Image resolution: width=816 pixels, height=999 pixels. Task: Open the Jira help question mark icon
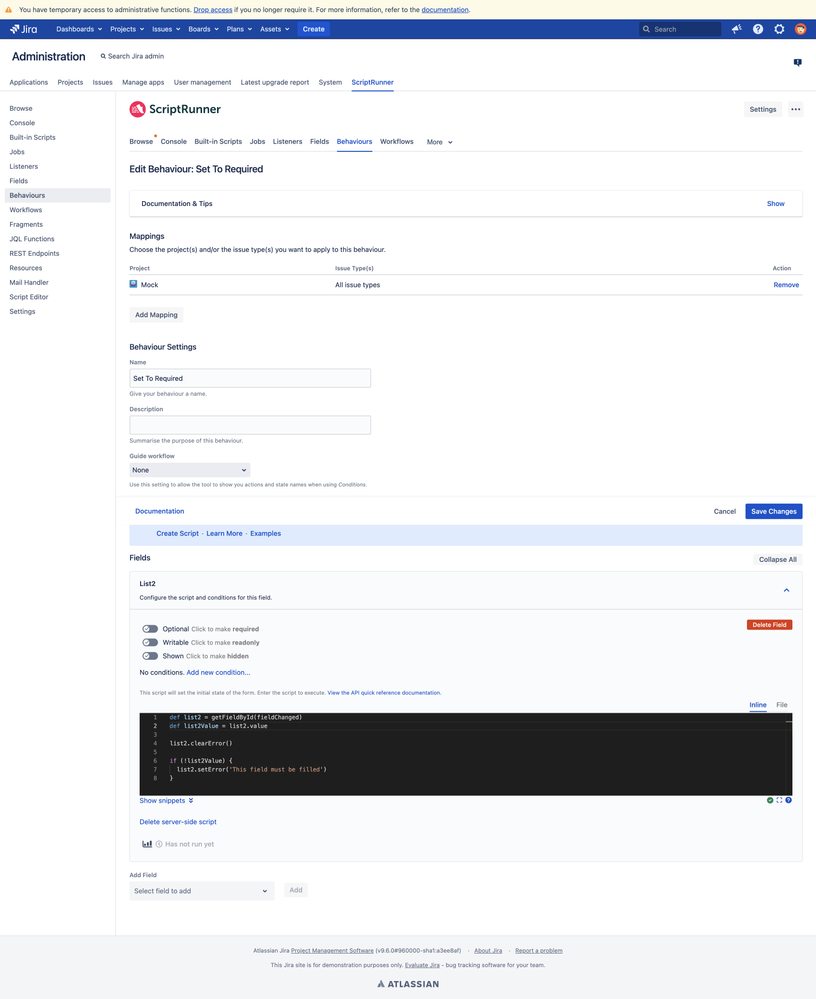[757, 29]
